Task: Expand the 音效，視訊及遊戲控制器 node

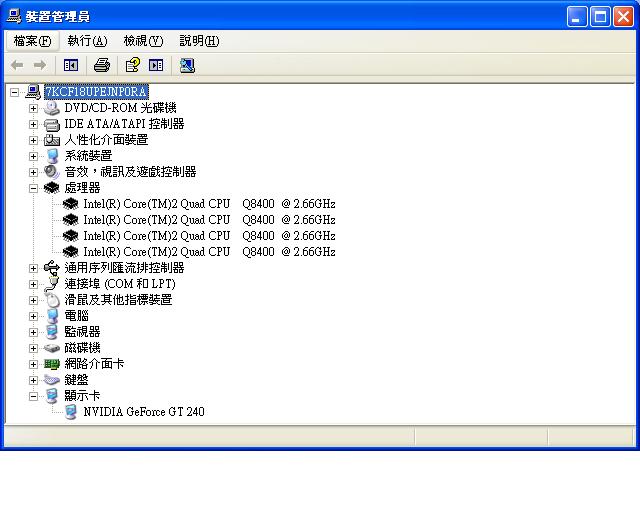Action: pos(33,172)
